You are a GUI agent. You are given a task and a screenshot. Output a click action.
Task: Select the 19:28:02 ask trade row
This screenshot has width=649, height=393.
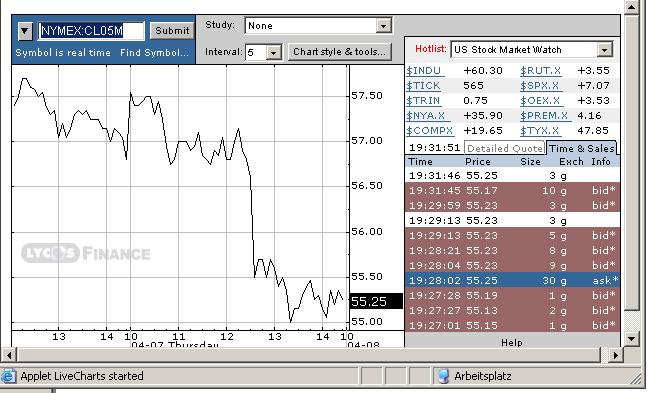512,280
